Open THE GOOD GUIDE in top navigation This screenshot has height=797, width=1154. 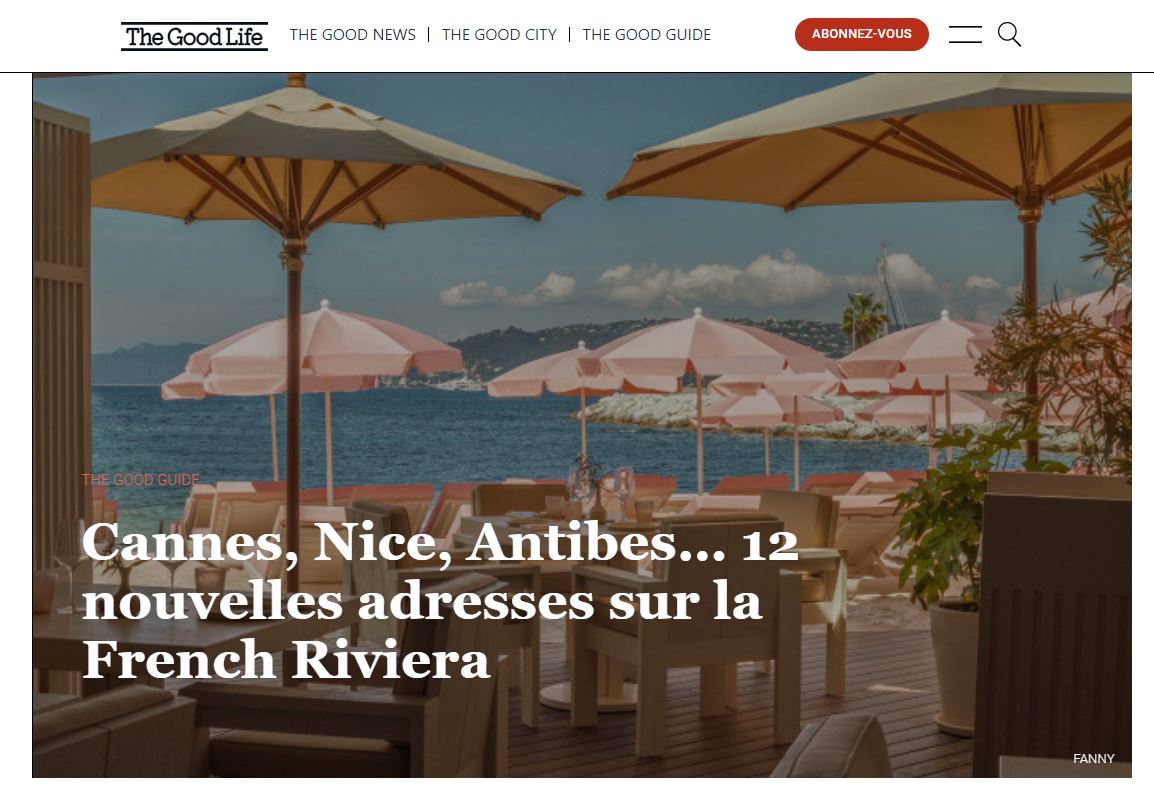(x=646, y=35)
